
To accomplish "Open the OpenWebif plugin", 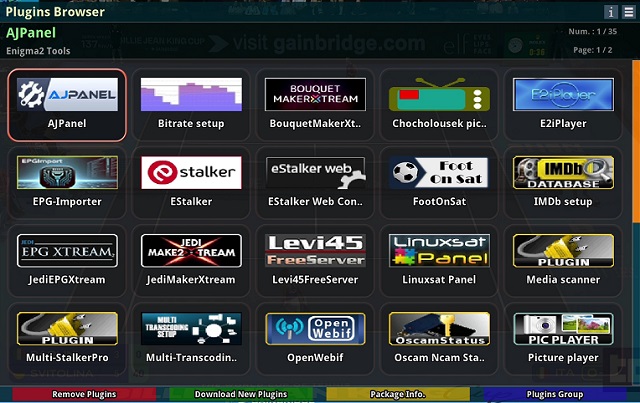I will (315, 339).
